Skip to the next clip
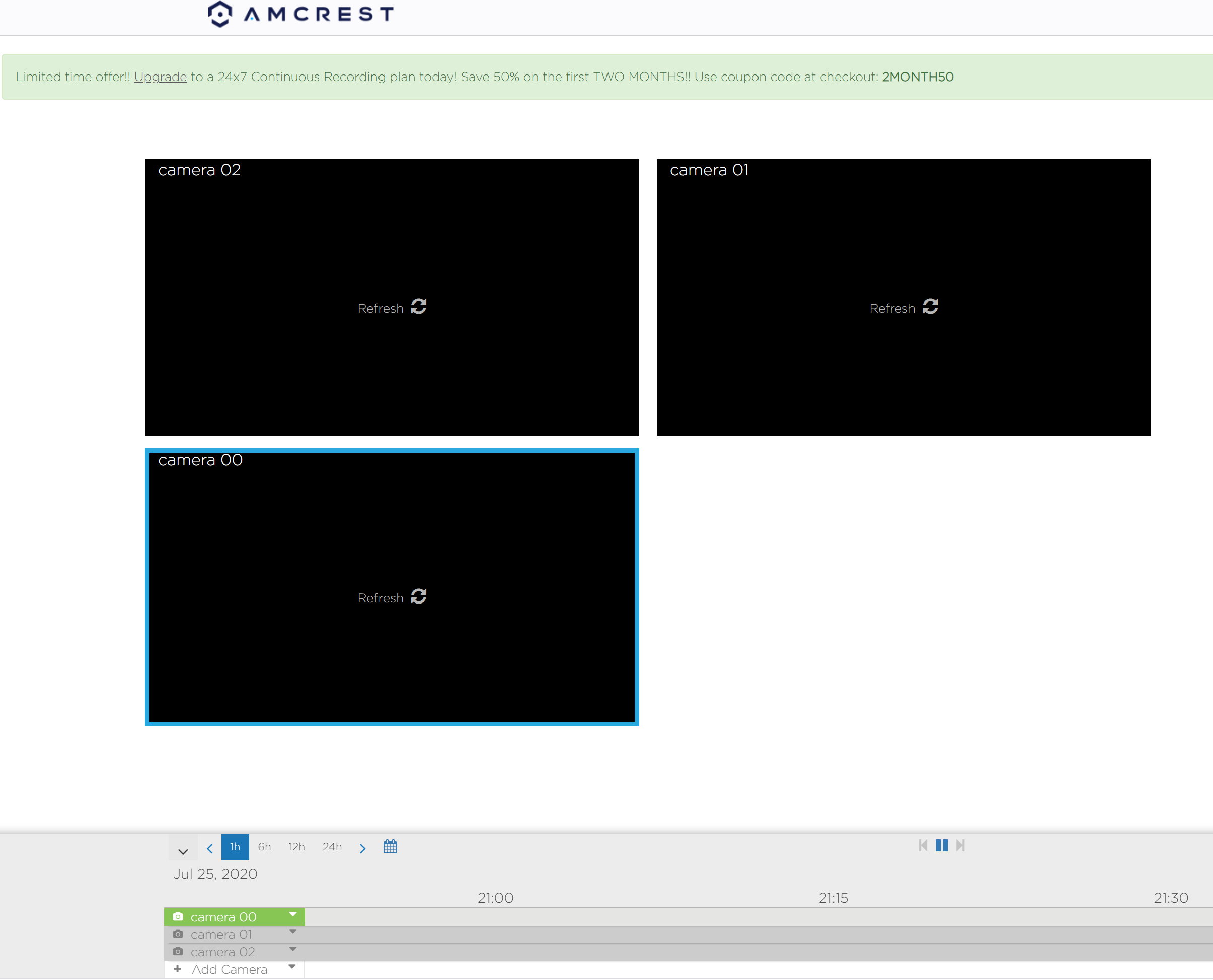Screen dimensions: 1213x980 point(960,845)
